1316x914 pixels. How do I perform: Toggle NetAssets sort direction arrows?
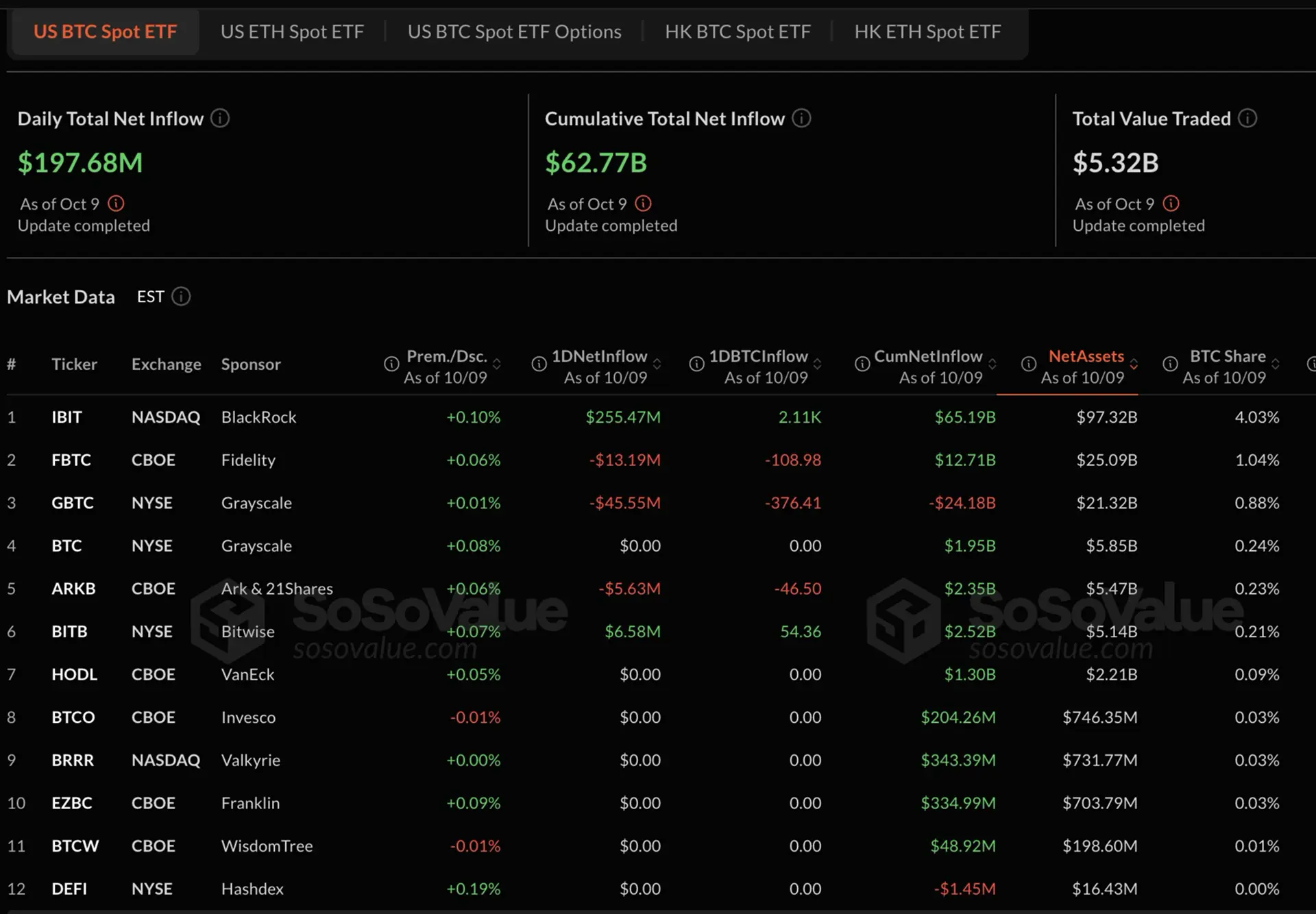[x=1134, y=364]
